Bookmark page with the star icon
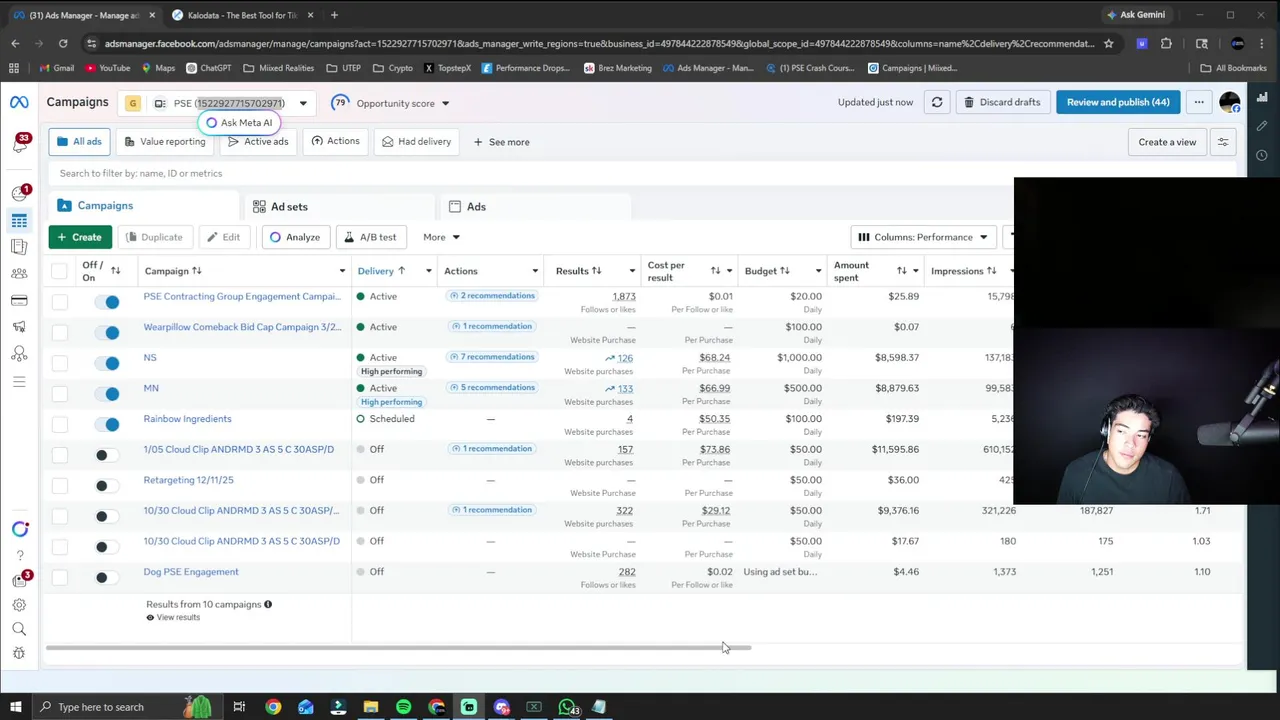 click(1108, 43)
